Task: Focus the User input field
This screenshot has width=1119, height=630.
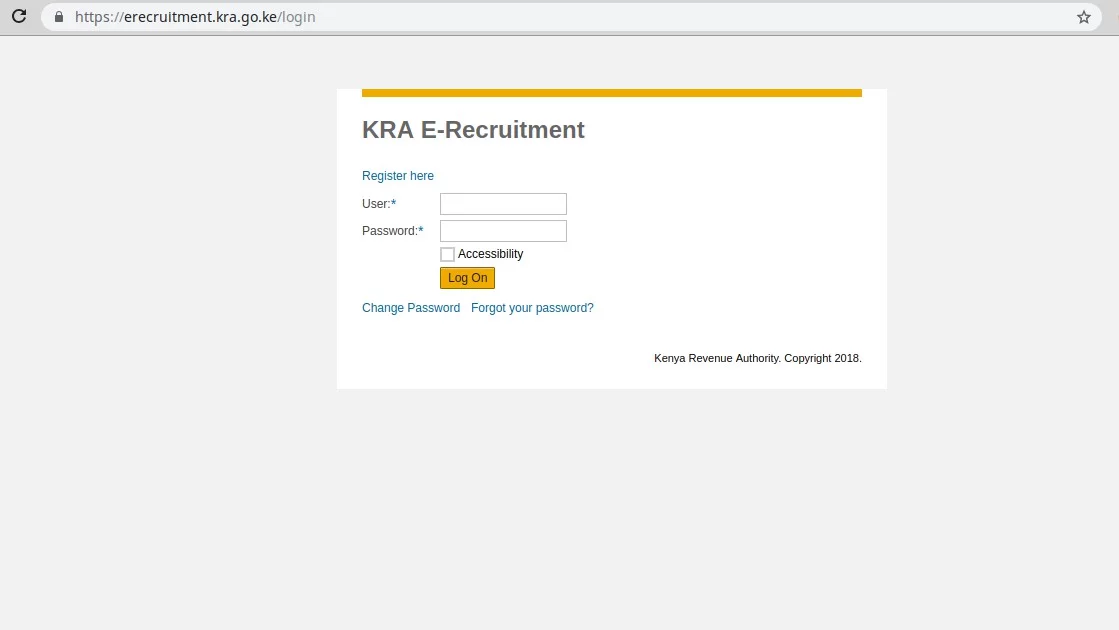Action: click(x=503, y=204)
